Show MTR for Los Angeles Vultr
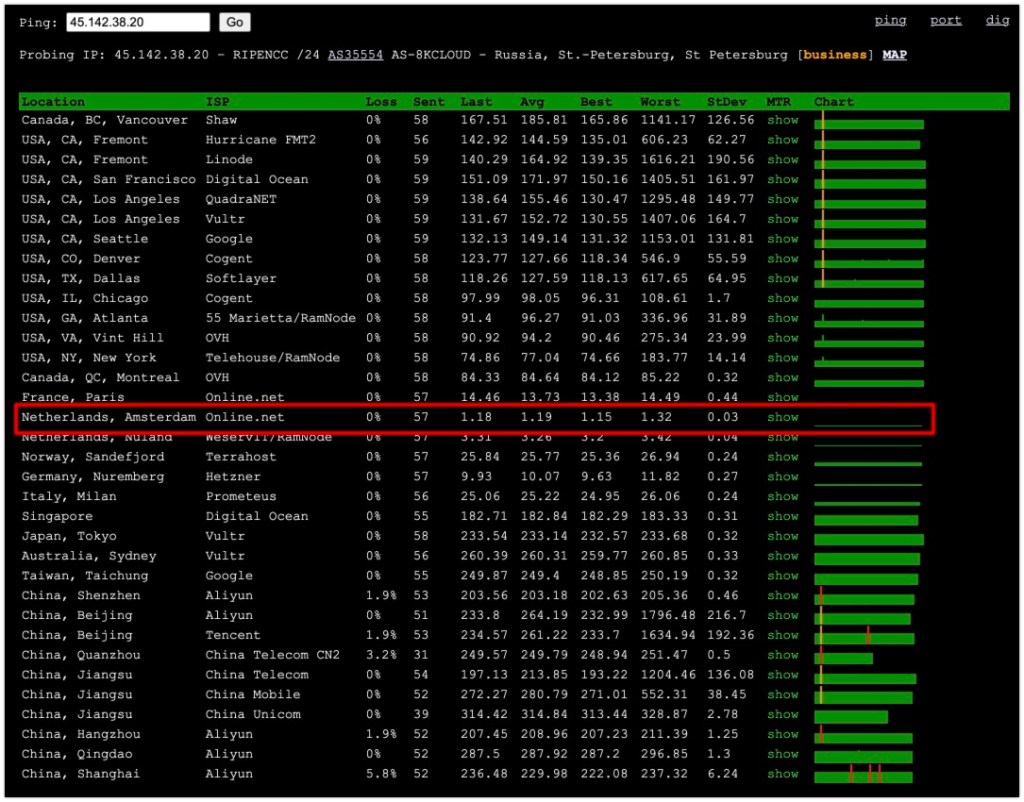The width and height of the screenshot is (1024, 802). pos(782,219)
